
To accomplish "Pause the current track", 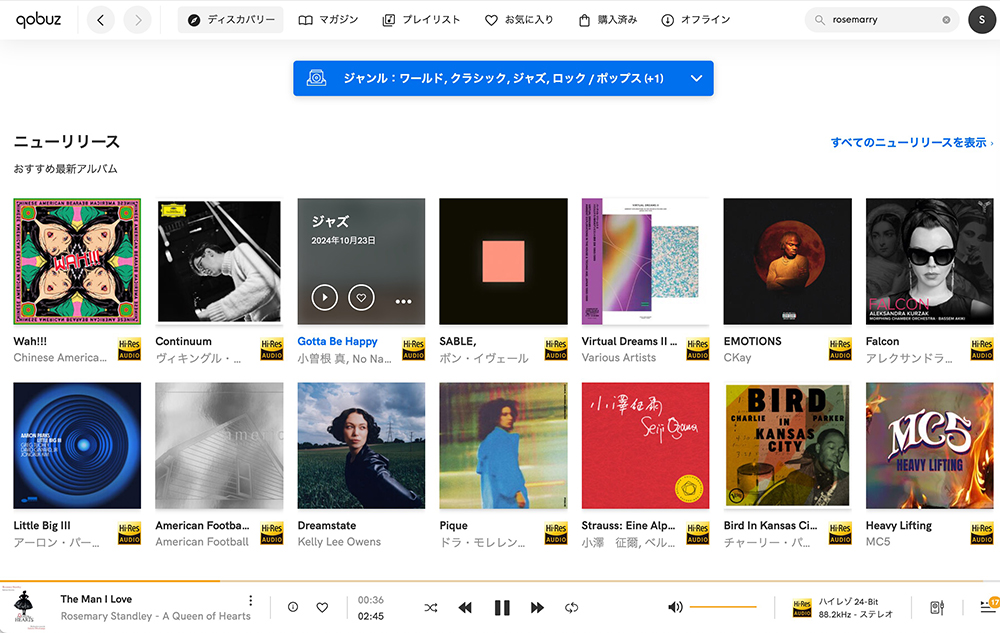I will [x=502, y=608].
